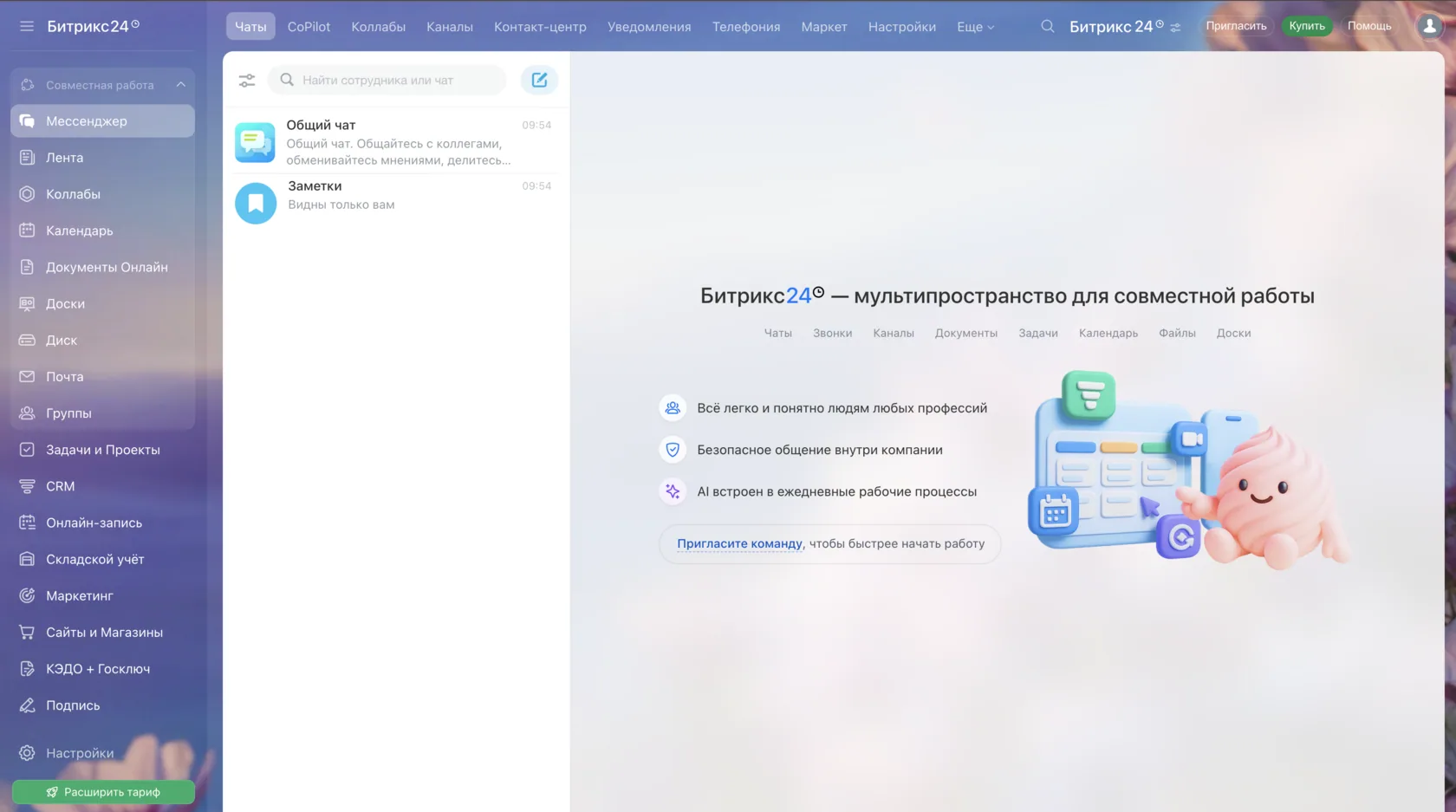Image resolution: width=1456 pixels, height=812 pixels.
Task: Open CRM section in sidebar
Action: tap(102, 486)
